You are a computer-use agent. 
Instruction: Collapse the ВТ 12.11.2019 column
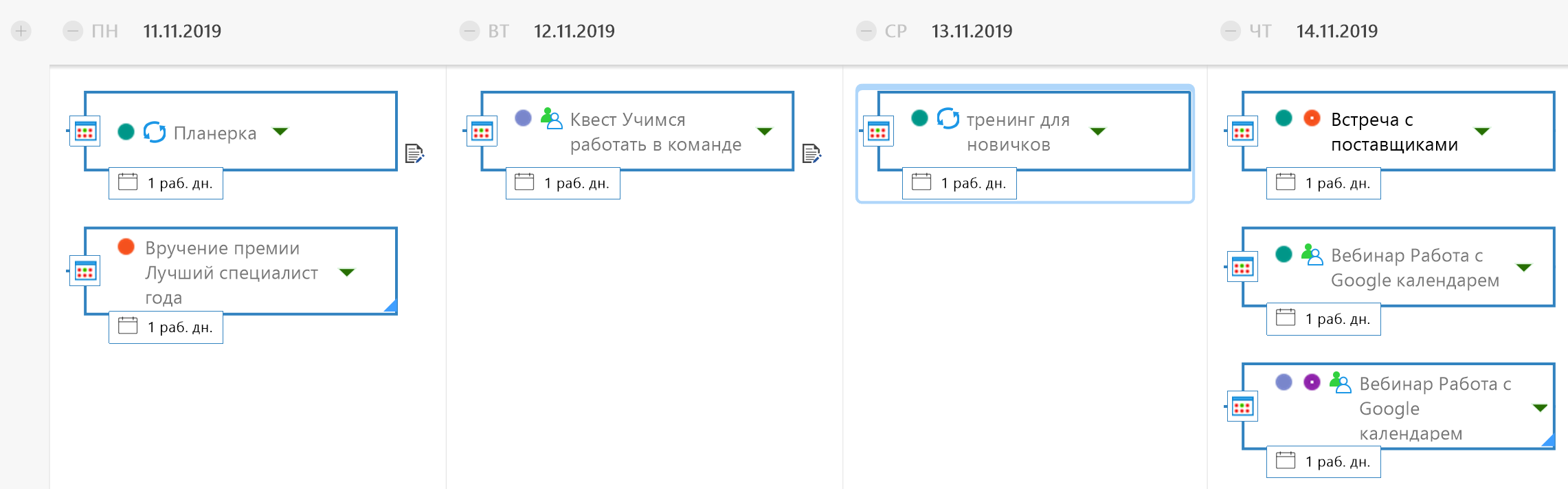click(469, 31)
